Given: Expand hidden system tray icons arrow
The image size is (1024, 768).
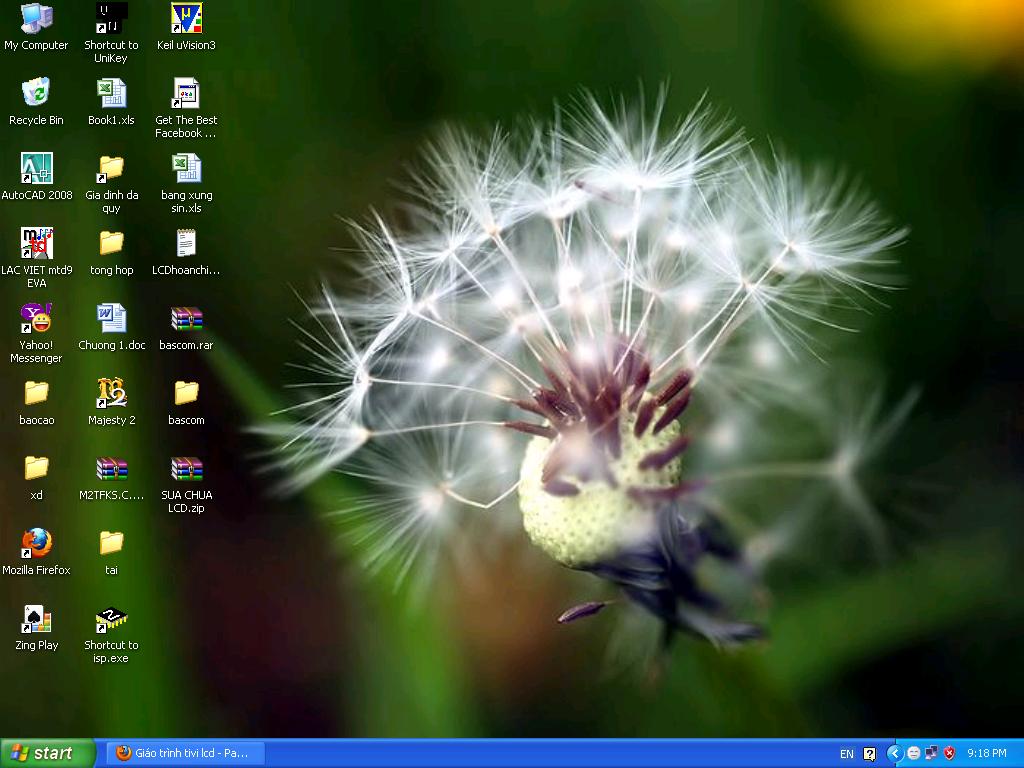Looking at the screenshot, I should point(895,753).
